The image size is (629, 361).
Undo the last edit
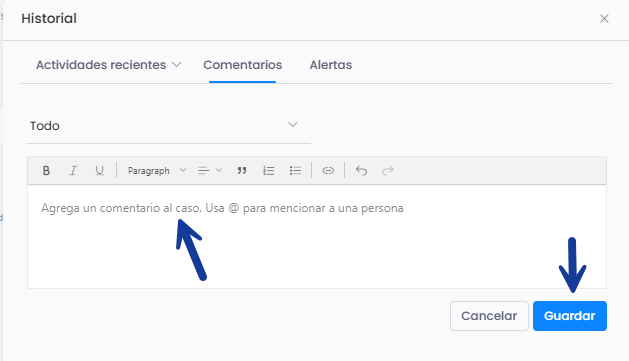(x=361, y=171)
